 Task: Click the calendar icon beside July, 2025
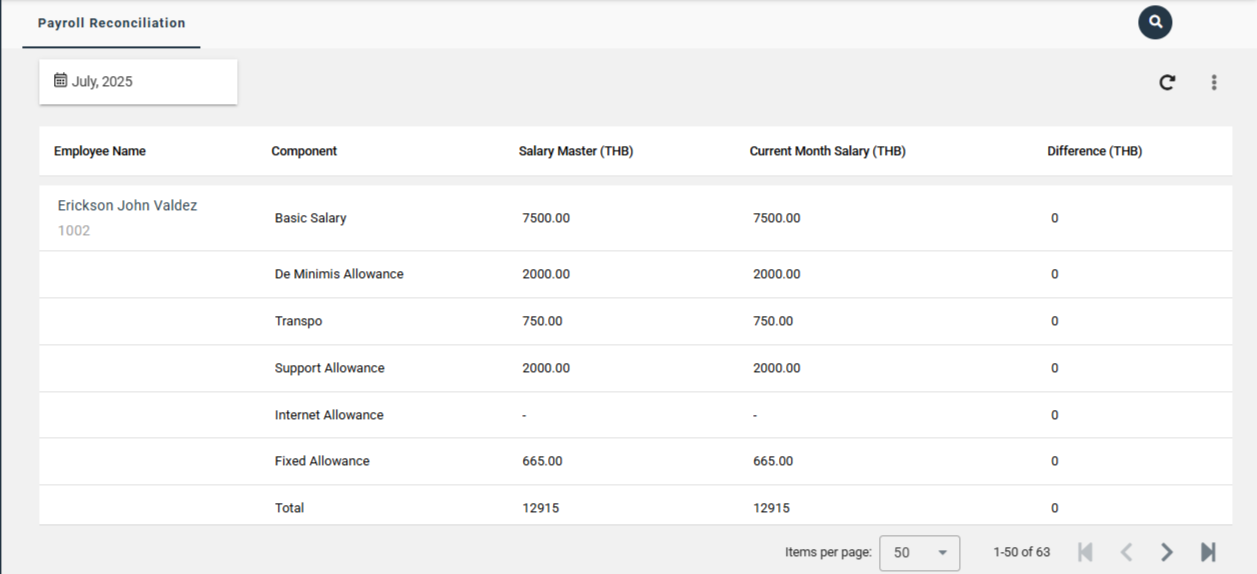click(x=60, y=81)
